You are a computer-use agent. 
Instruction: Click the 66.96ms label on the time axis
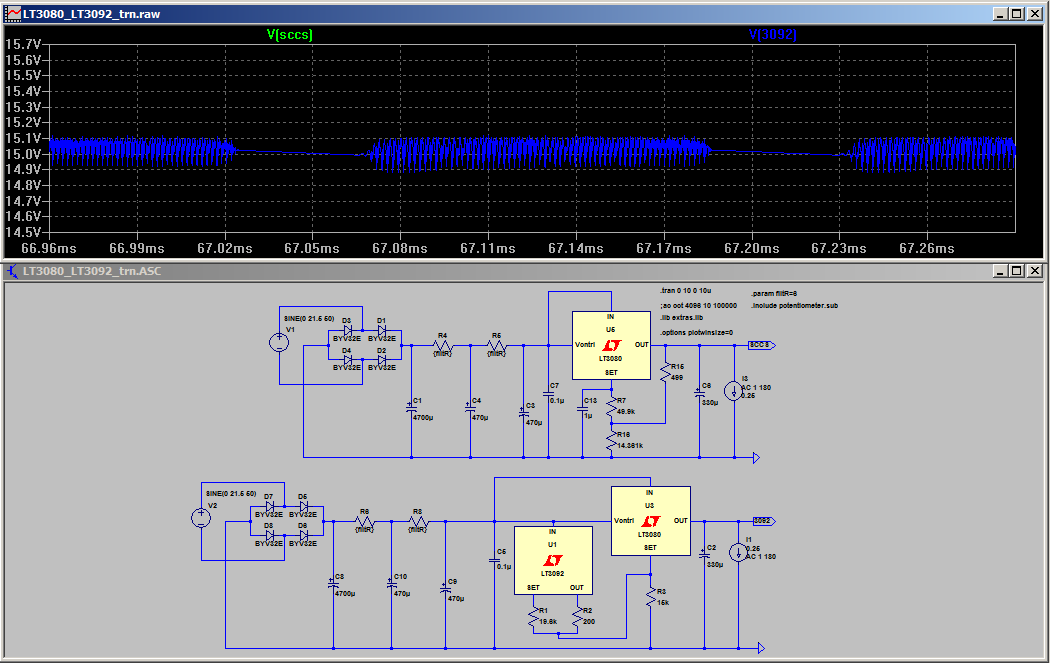coord(49,248)
